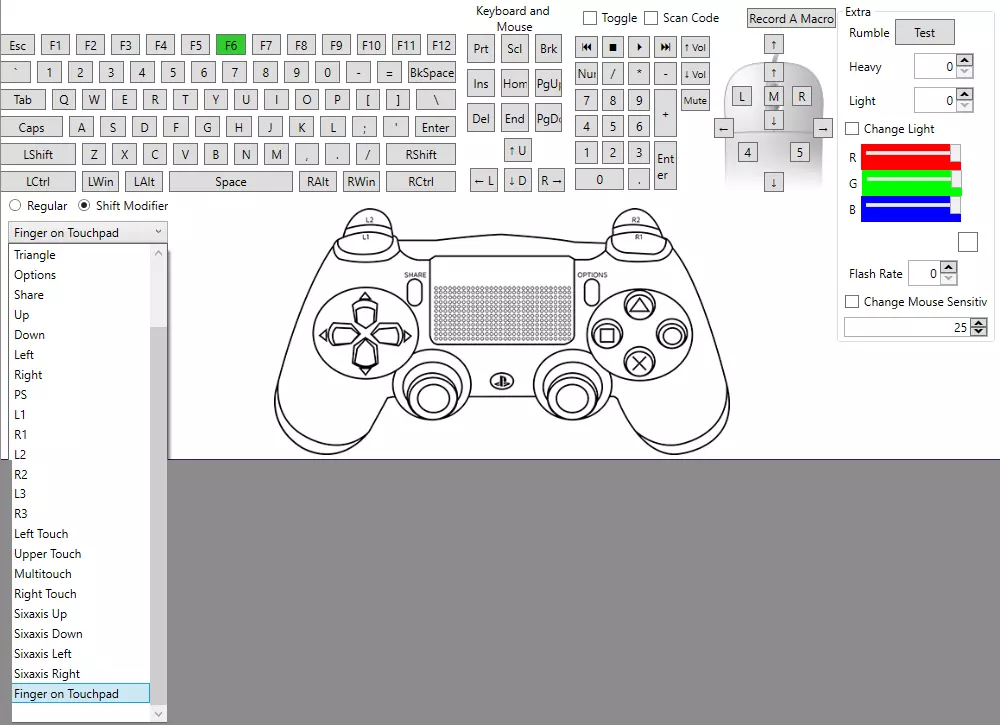The image size is (1000, 725).
Task: Click the highlighted F6 key
Action: click(231, 45)
